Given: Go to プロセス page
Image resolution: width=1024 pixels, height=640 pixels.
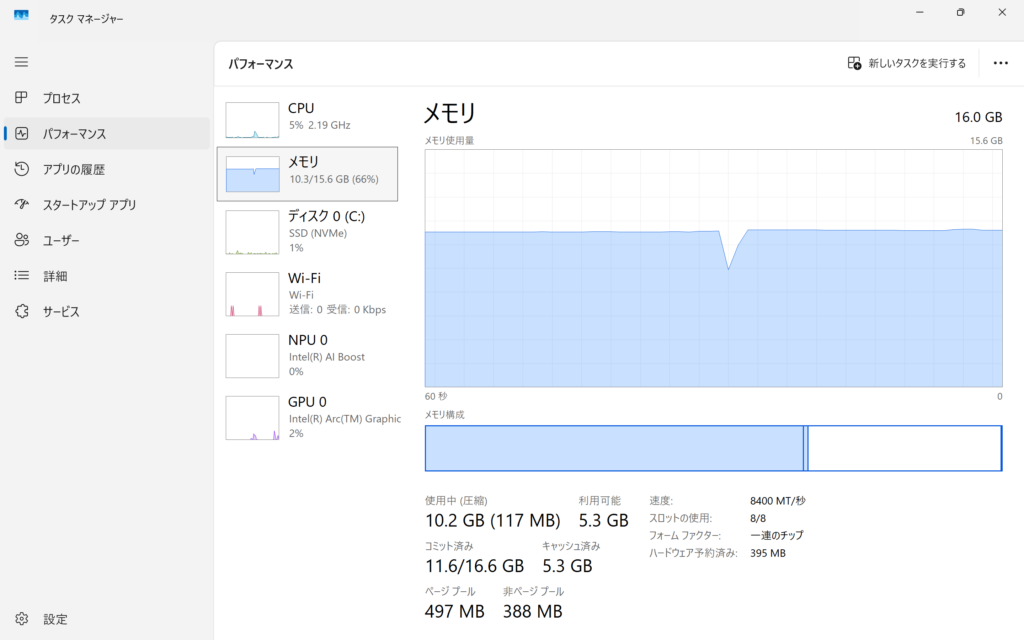Looking at the screenshot, I should (x=107, y=98).
